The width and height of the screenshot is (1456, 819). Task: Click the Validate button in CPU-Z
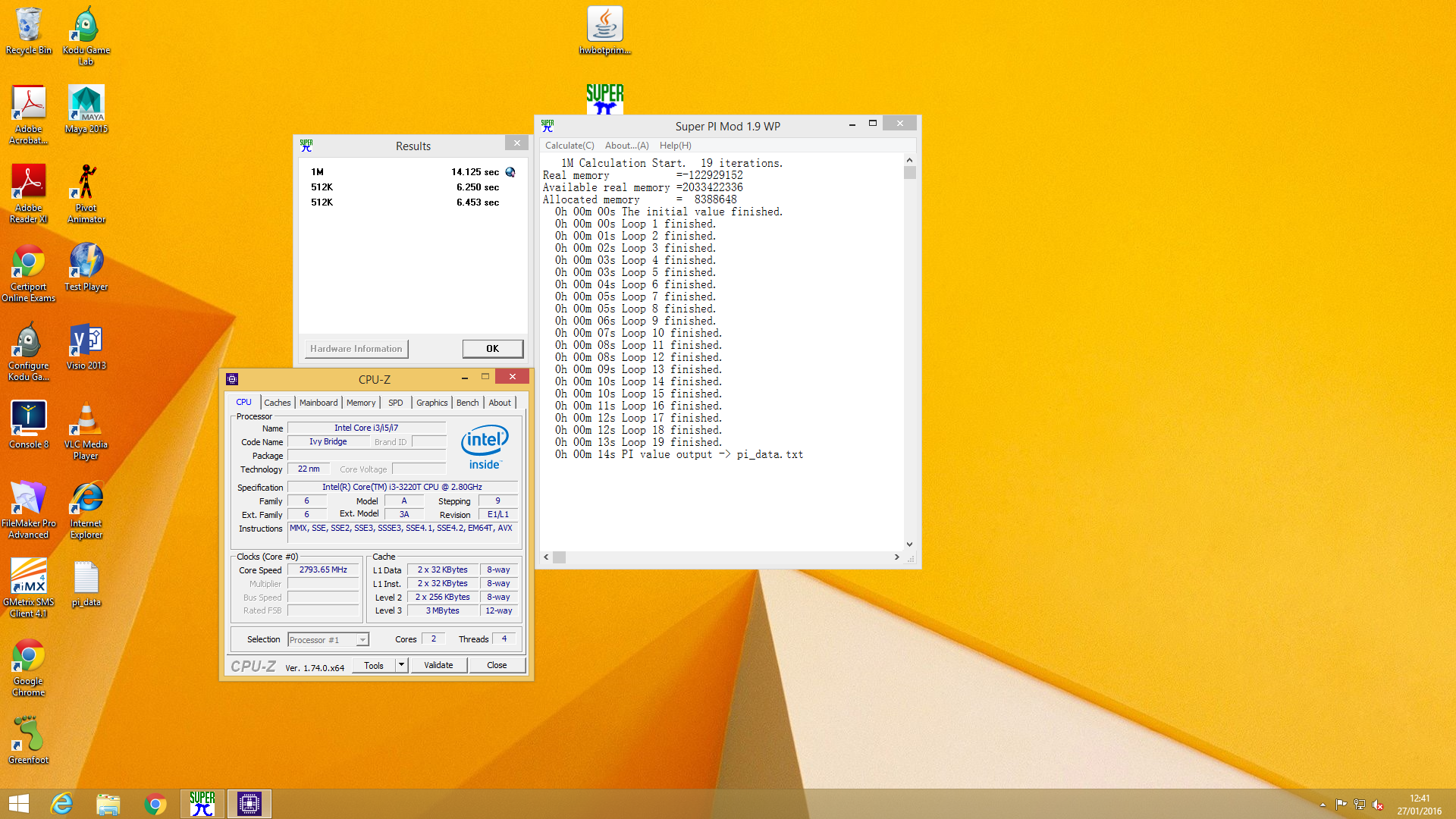coord(438,665)
